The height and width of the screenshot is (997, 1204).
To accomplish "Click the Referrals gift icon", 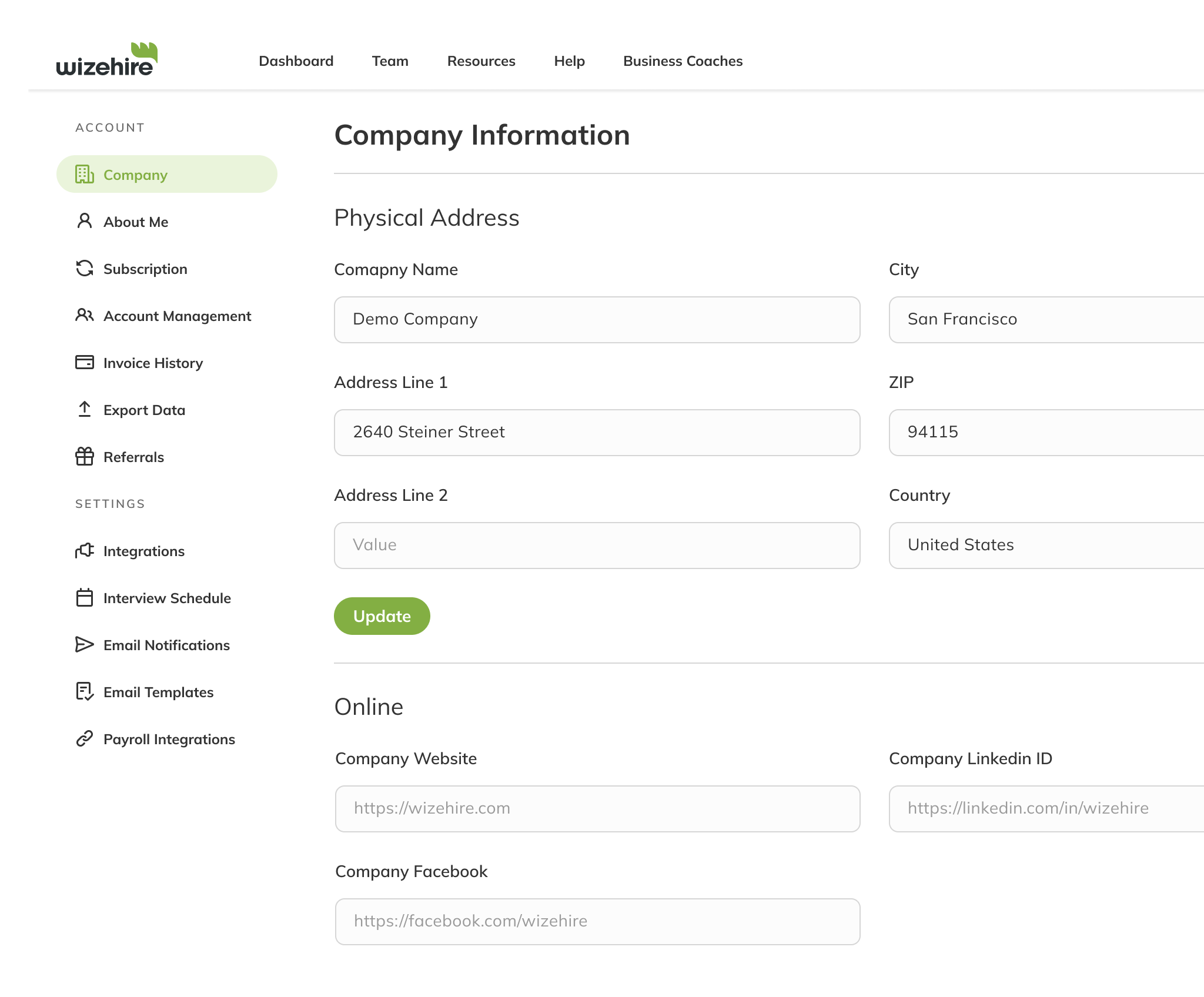I will coord(85,457).
